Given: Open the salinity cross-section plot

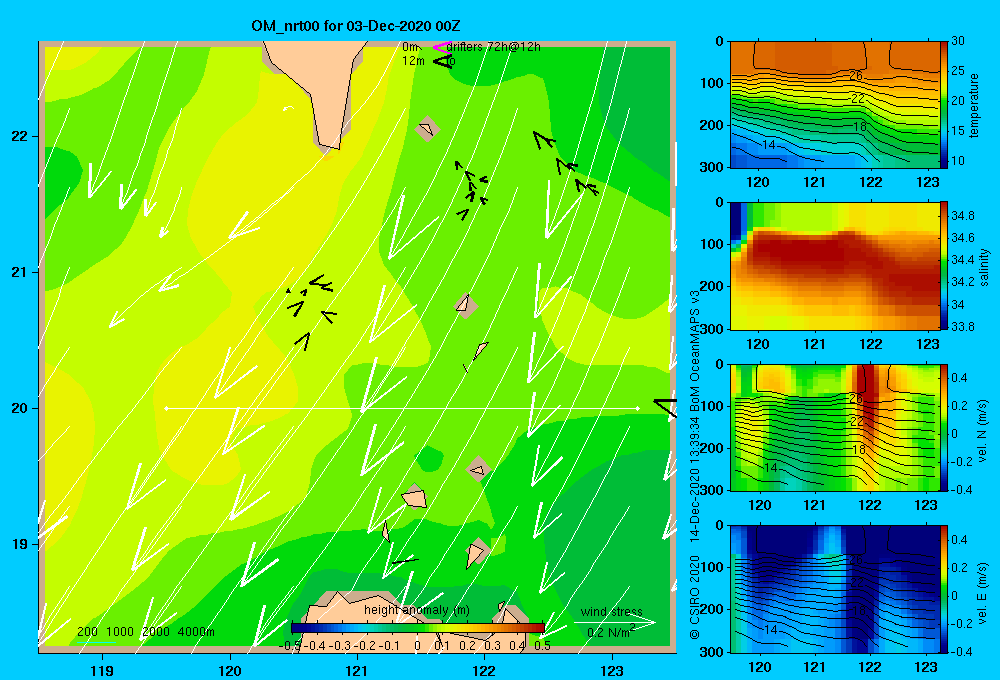Looking at the screenshot, I should click(835, 266).
